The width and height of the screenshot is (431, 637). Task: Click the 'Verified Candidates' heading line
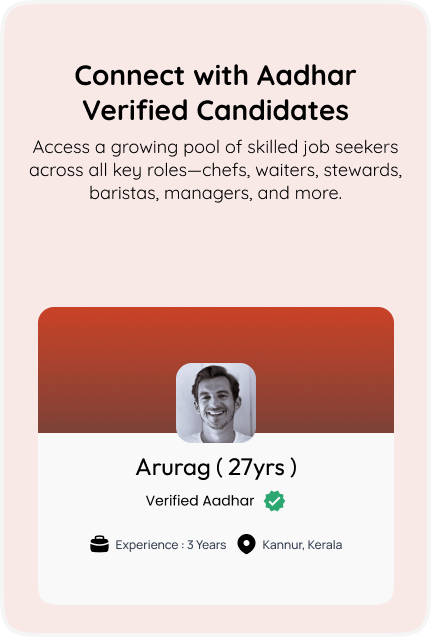[216, 110]
